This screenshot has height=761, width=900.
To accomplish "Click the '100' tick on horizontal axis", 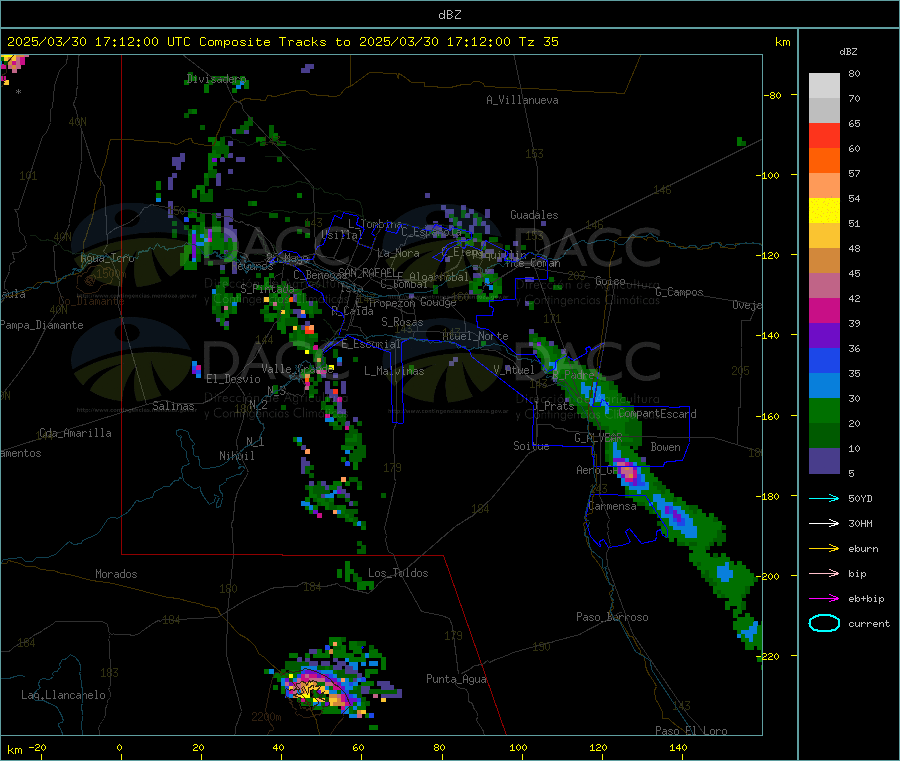I will pyautogui.click(x=518, y=747).
